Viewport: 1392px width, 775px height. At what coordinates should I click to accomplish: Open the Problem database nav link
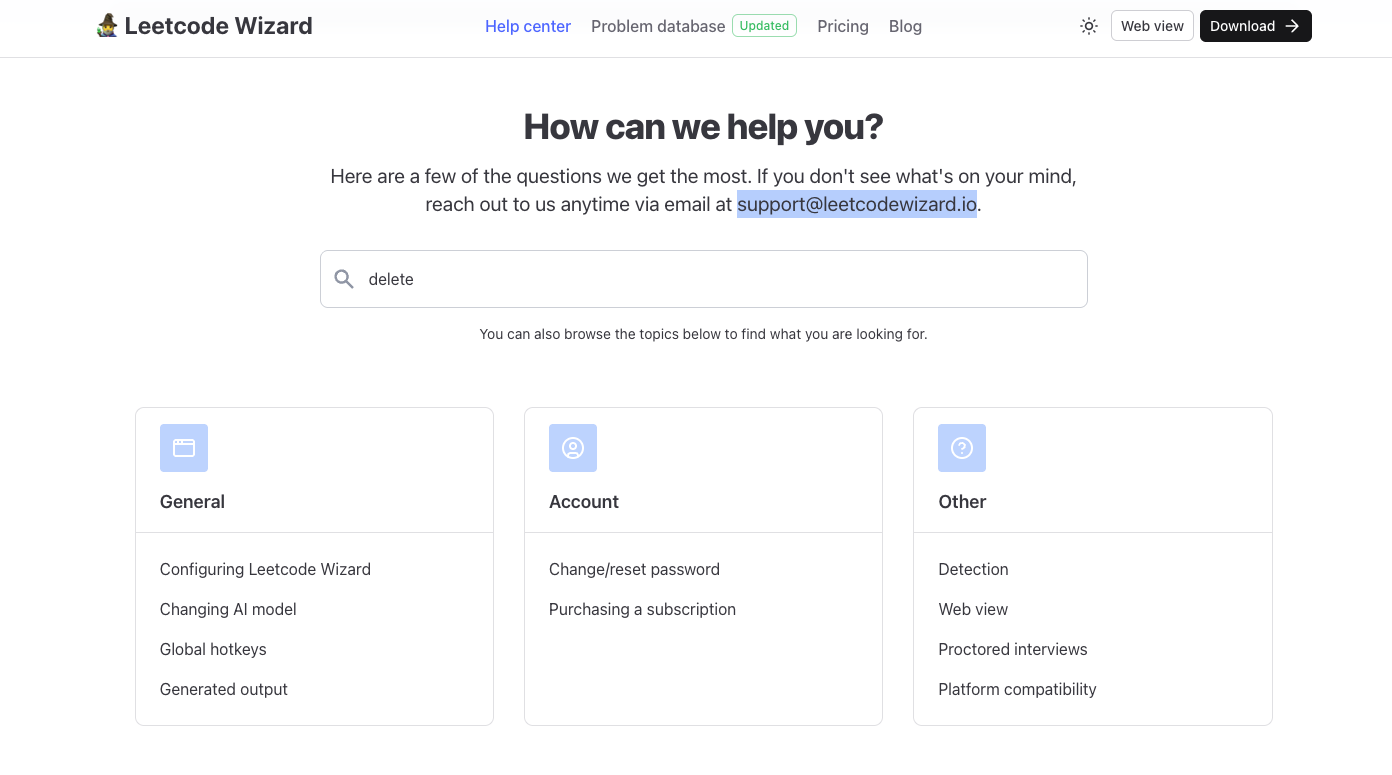coord(658,26)
